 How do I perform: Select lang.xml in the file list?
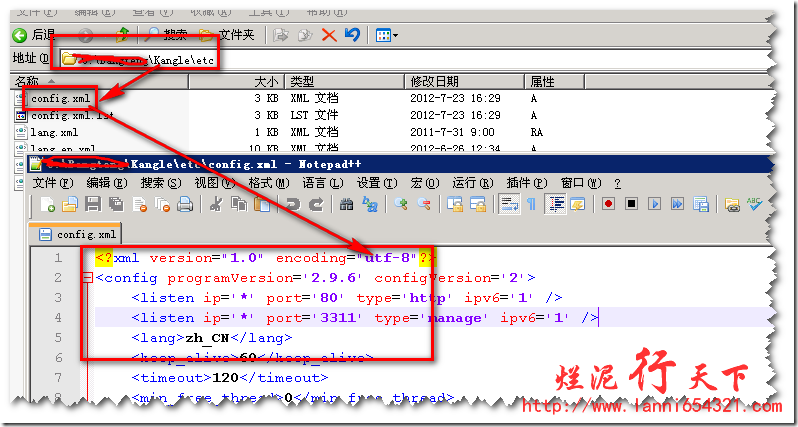53,132
